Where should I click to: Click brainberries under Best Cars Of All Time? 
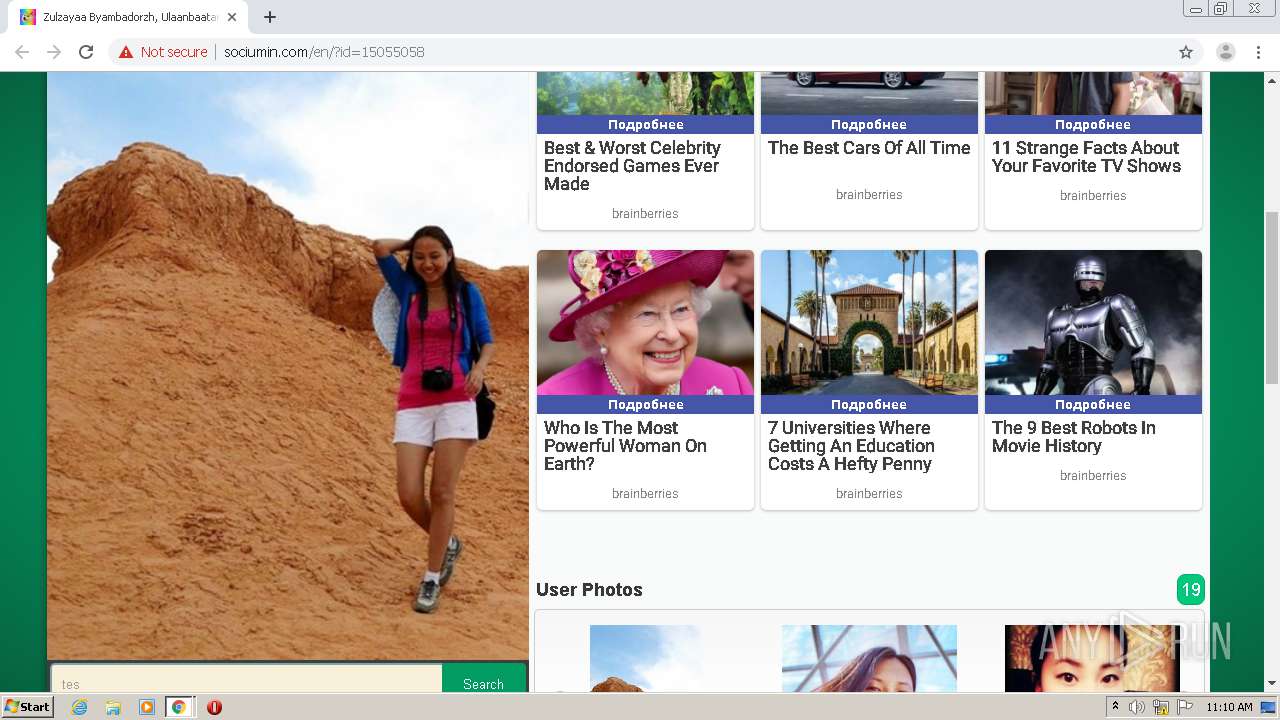tap(869, 195)
